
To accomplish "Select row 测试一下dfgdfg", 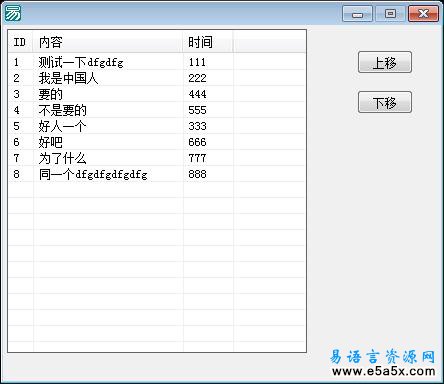I will (x=156, y=62).
